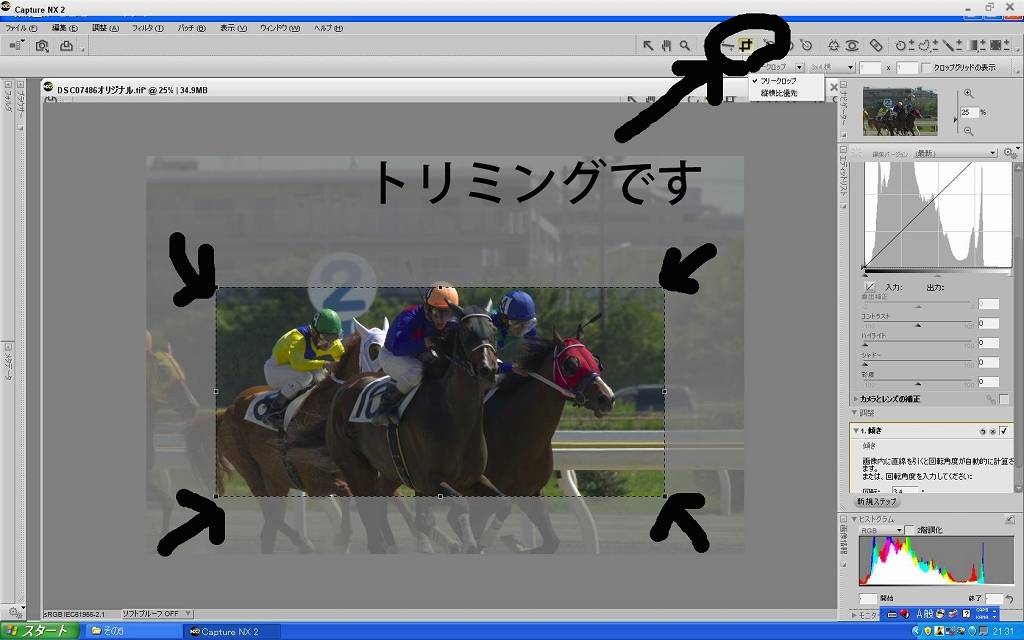This screenshot has height=640, width=1024.
Task: Click the Capture NX 2 taskbar button
Action: (x=232, y=632)
